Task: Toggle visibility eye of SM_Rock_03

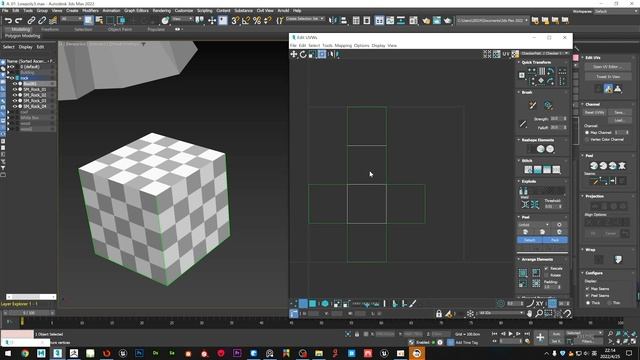Action: click(15, 101)
